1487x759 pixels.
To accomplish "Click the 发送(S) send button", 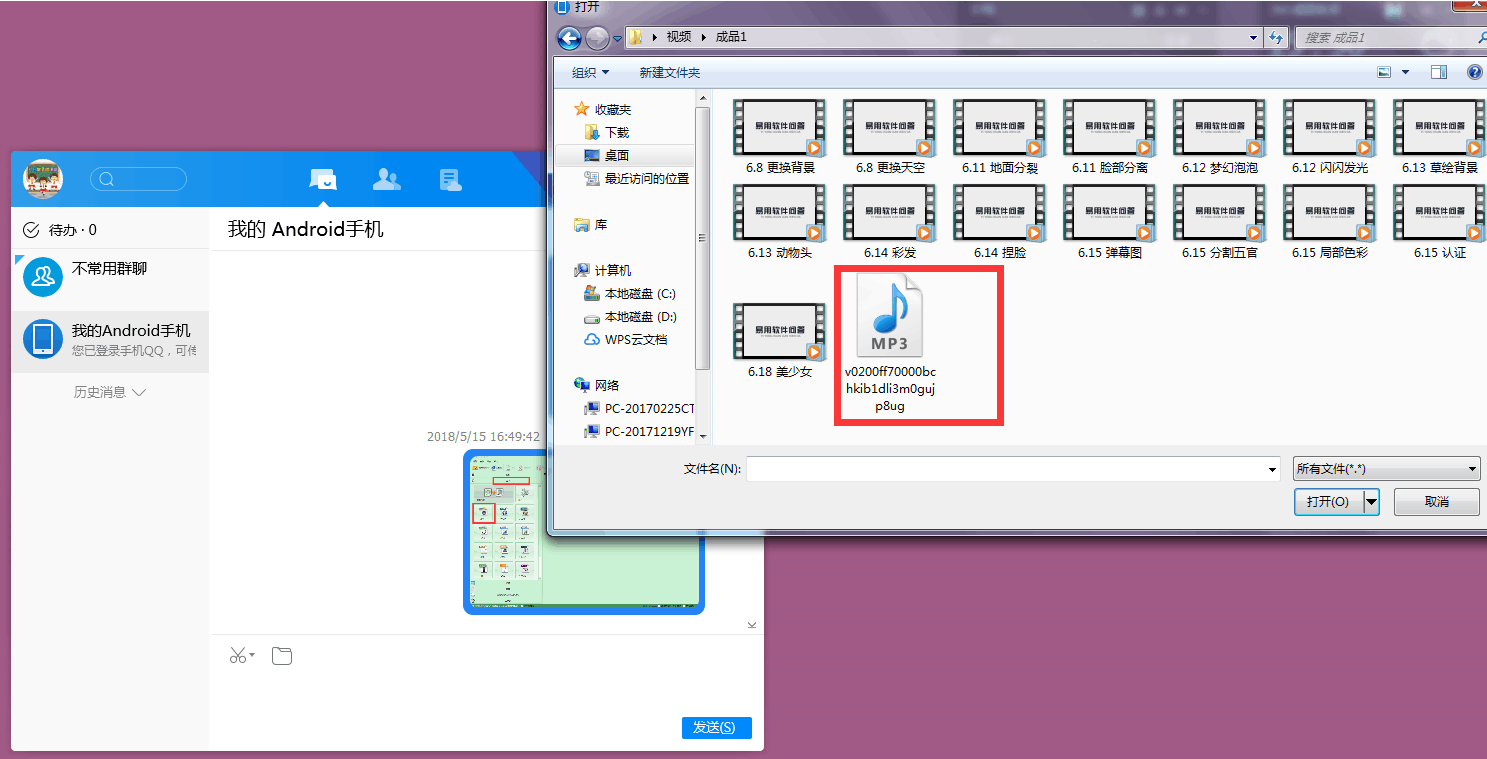I will pyautogui.click(x=716, y=728).
